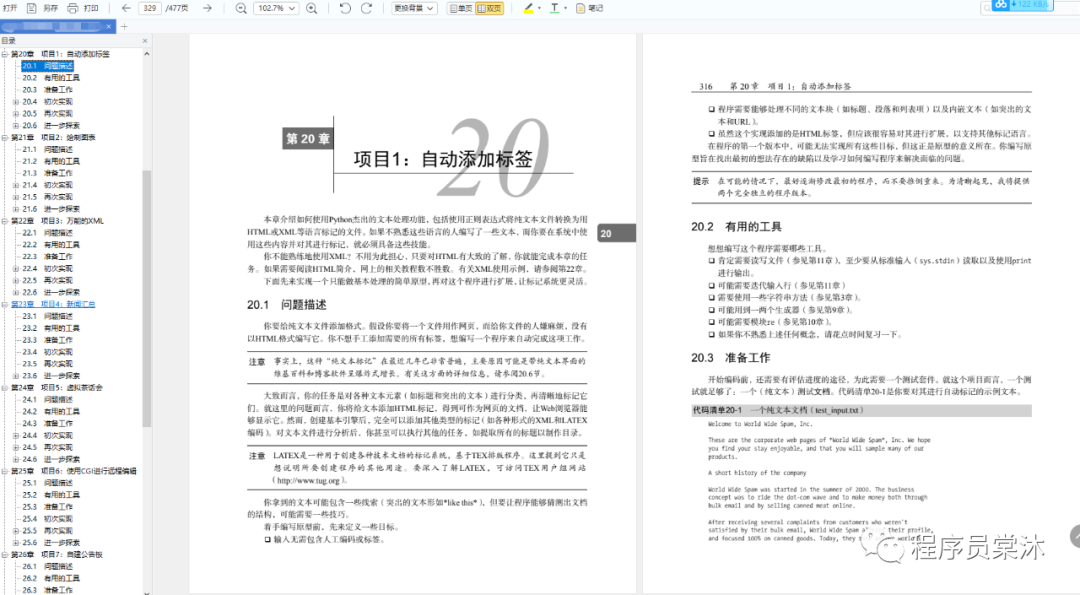This screenshot has width=1080, height=595.
Task: Click the zoom in magnifier icon
Action: pyautogui.click(x=311, y=8)
